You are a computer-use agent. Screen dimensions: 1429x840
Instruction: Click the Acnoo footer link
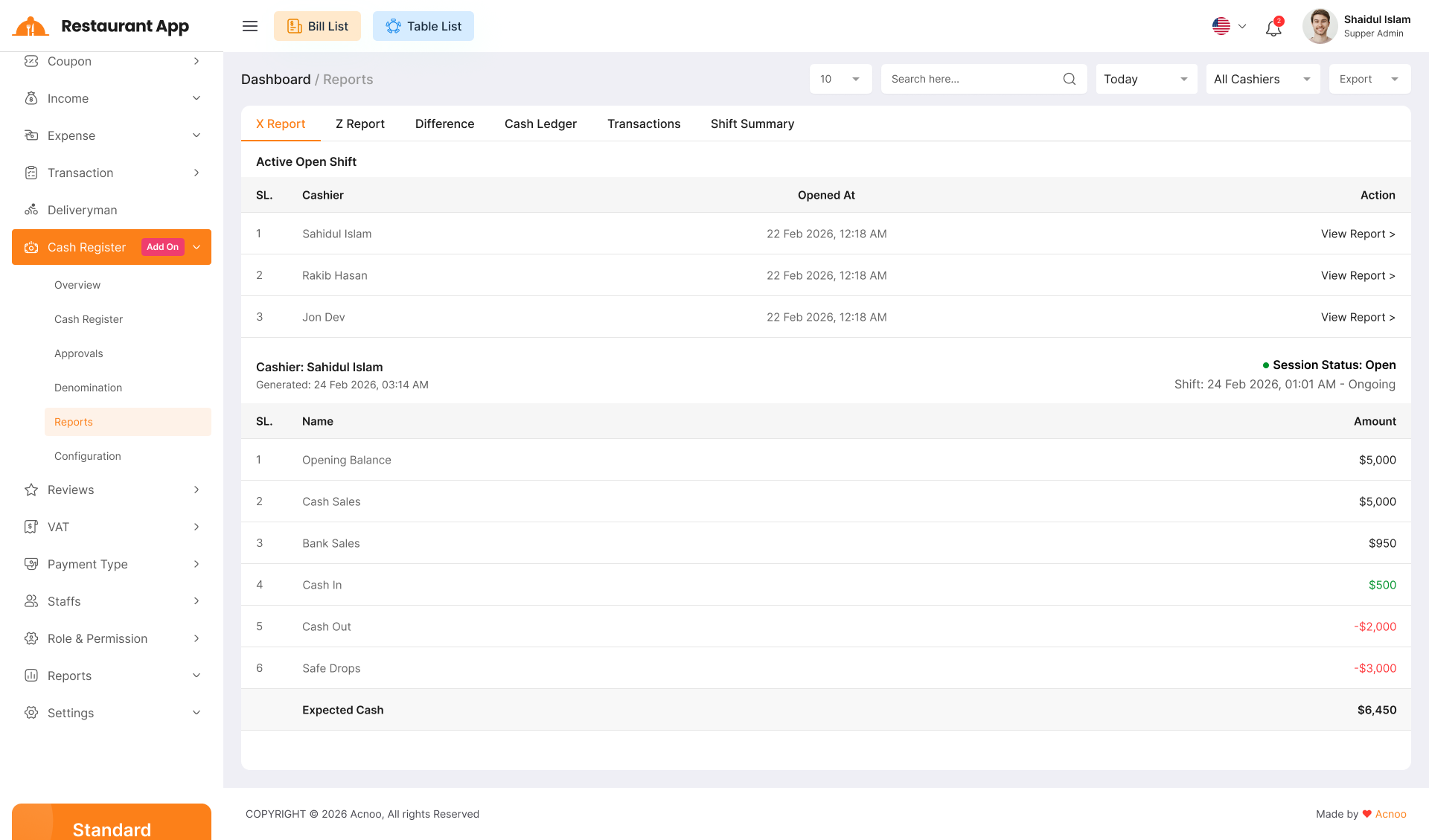pos(1391,814)
